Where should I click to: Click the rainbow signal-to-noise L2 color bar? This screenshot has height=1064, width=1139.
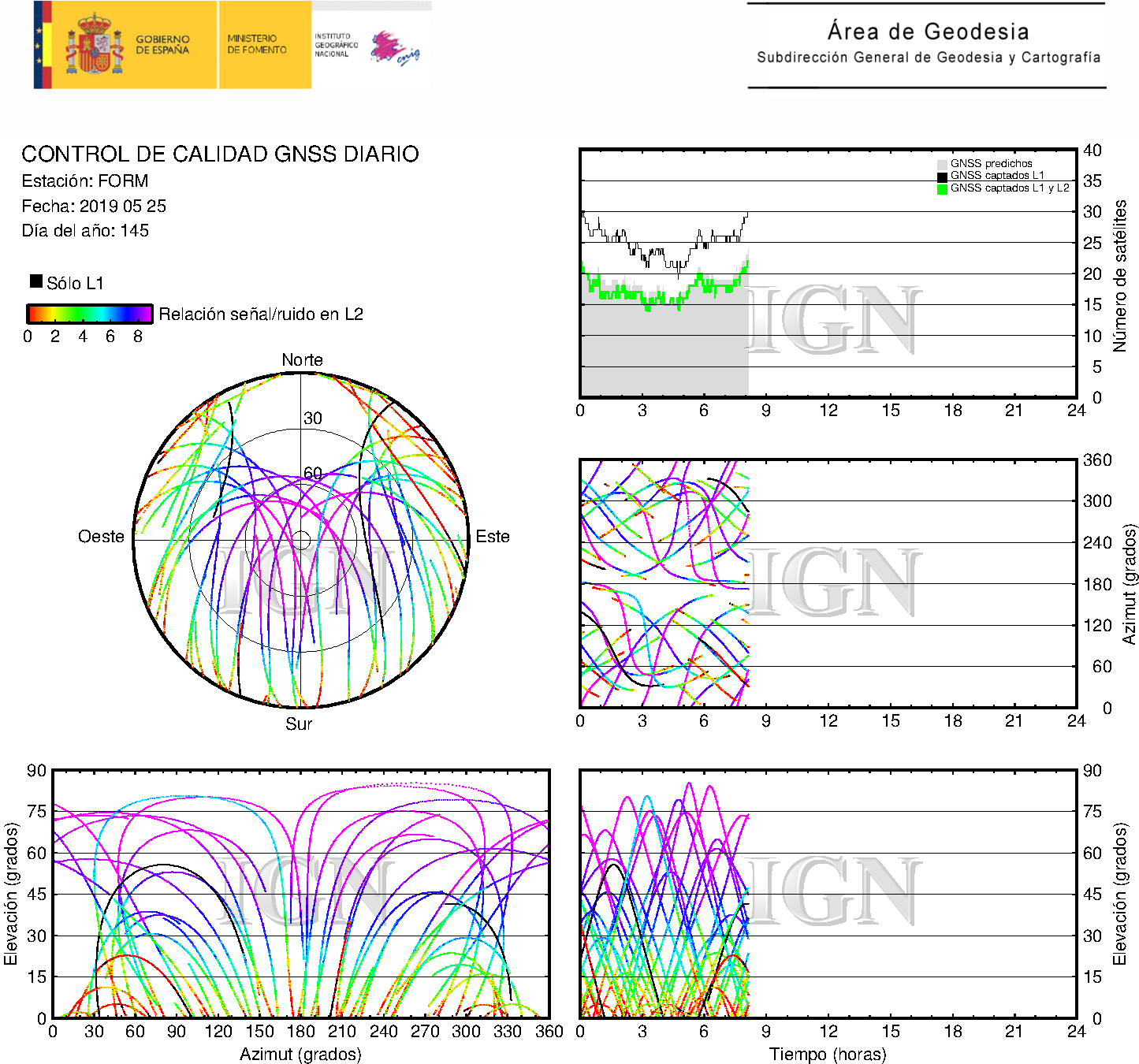point(89,314)
